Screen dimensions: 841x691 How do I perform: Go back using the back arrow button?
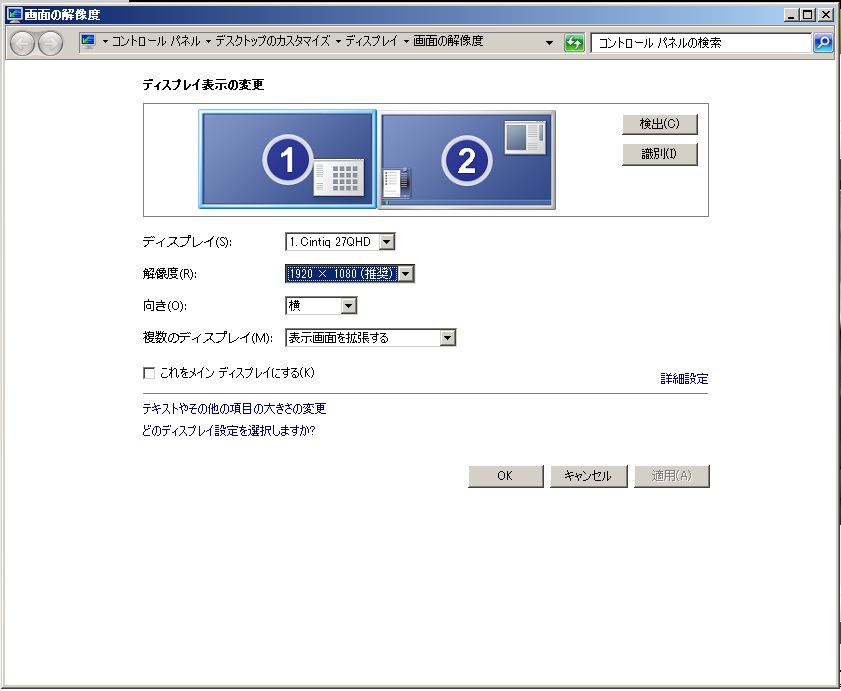(22, 43)
